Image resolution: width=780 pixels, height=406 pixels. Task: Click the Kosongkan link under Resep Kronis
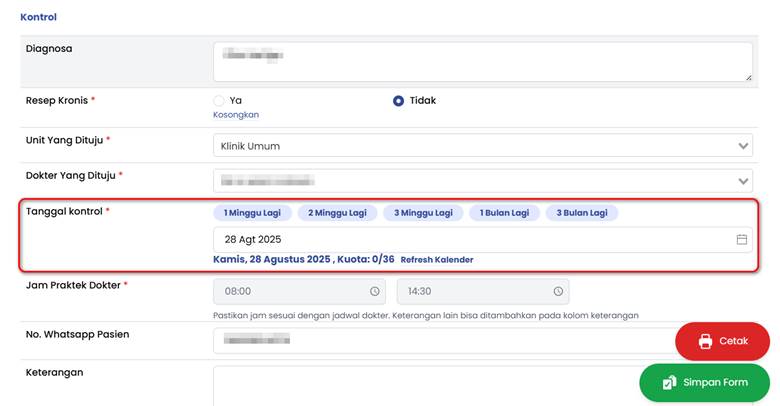click(236, 115)
